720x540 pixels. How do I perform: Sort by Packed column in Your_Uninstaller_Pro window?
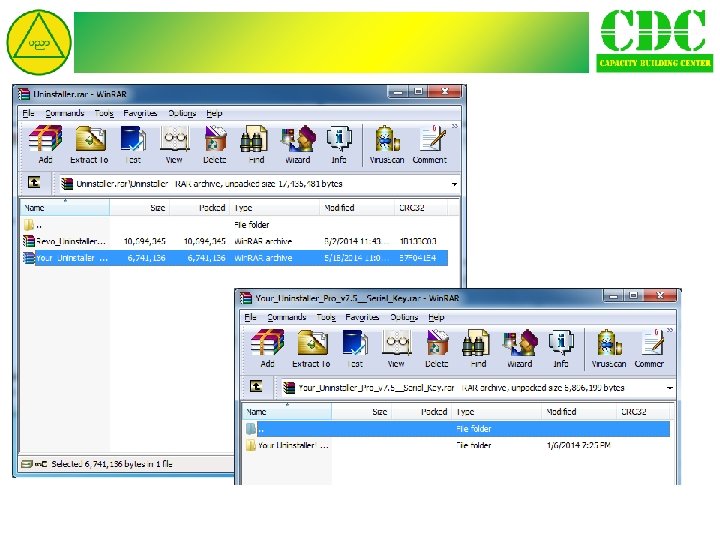pyautogui.click(x=422, y=411)
